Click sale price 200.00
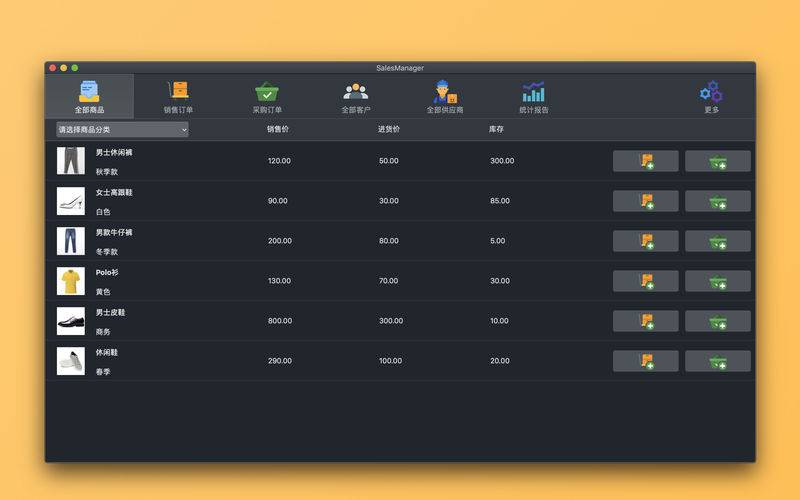 tap(280, 241)
